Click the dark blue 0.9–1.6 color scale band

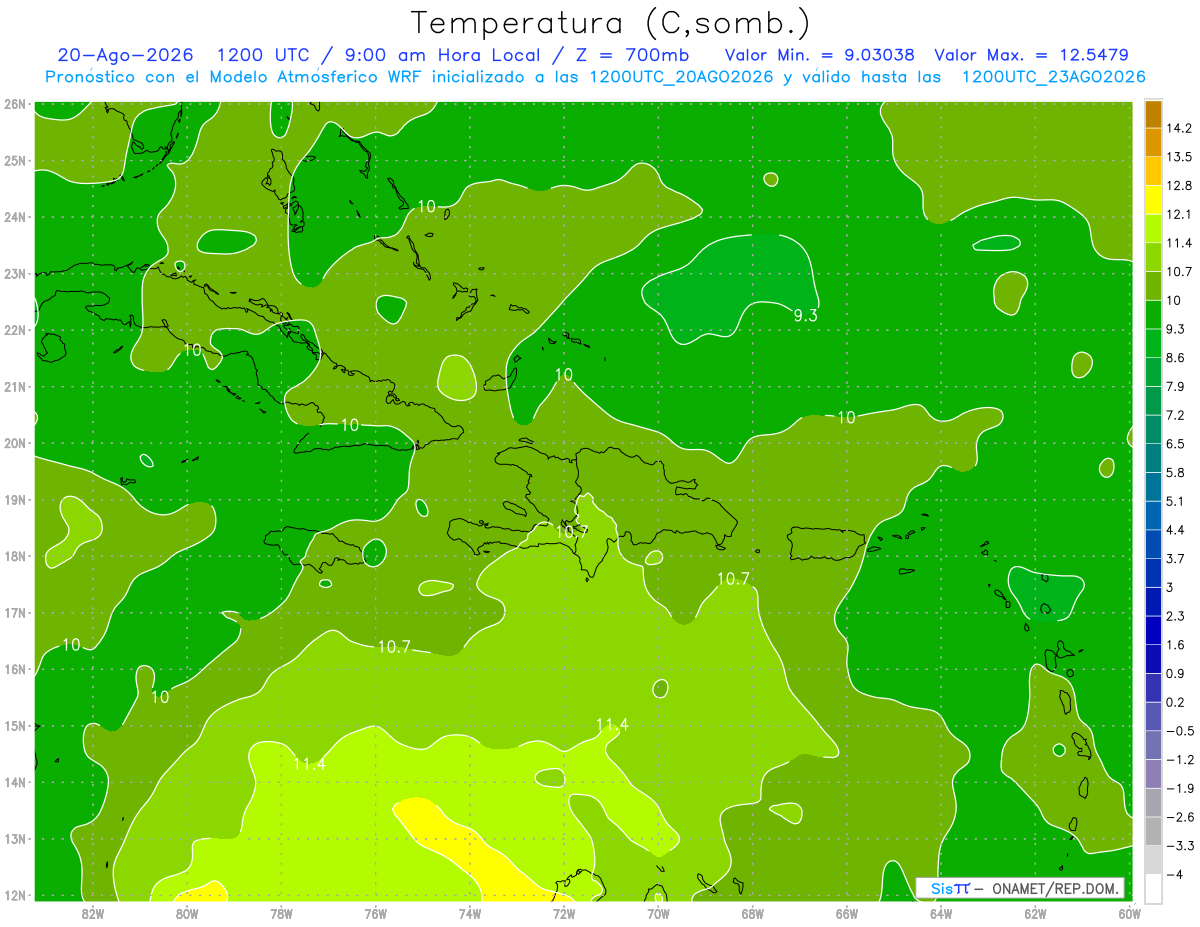tap(1153, 658)
